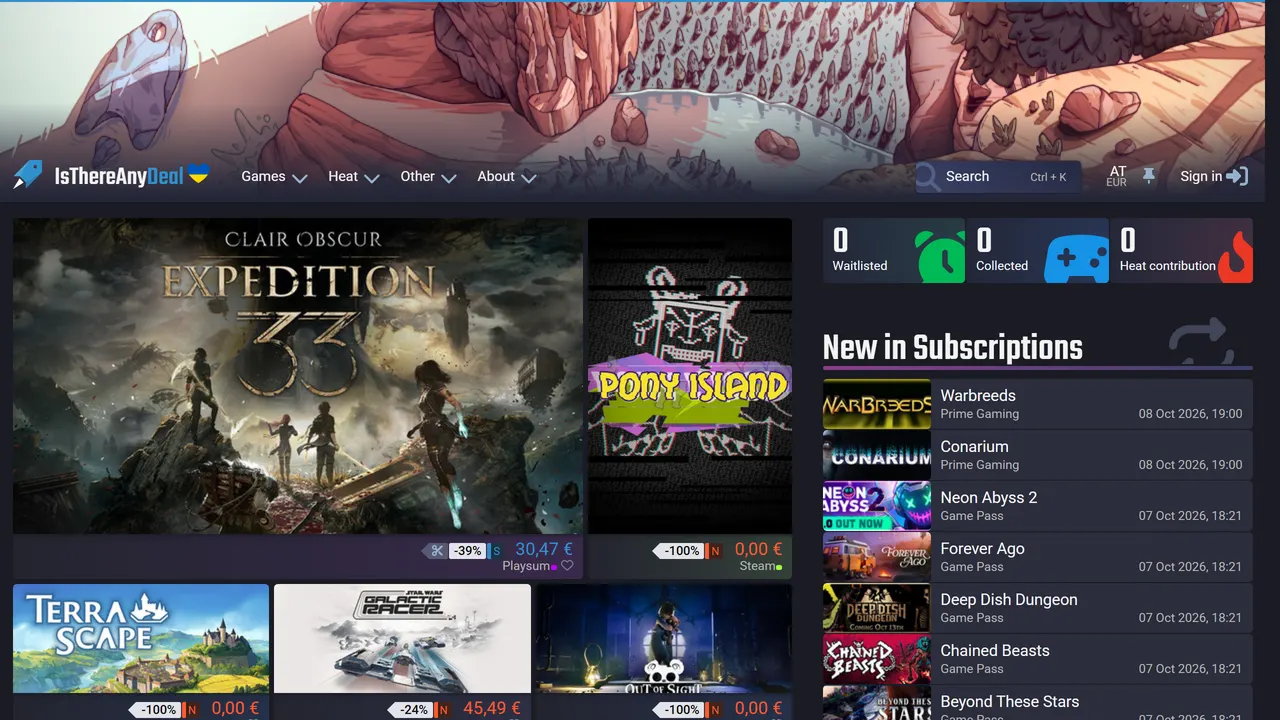Click the Ukraine flag icon in logo
The width and height of the screenshot is (1280, 720).
click(199, 174)
